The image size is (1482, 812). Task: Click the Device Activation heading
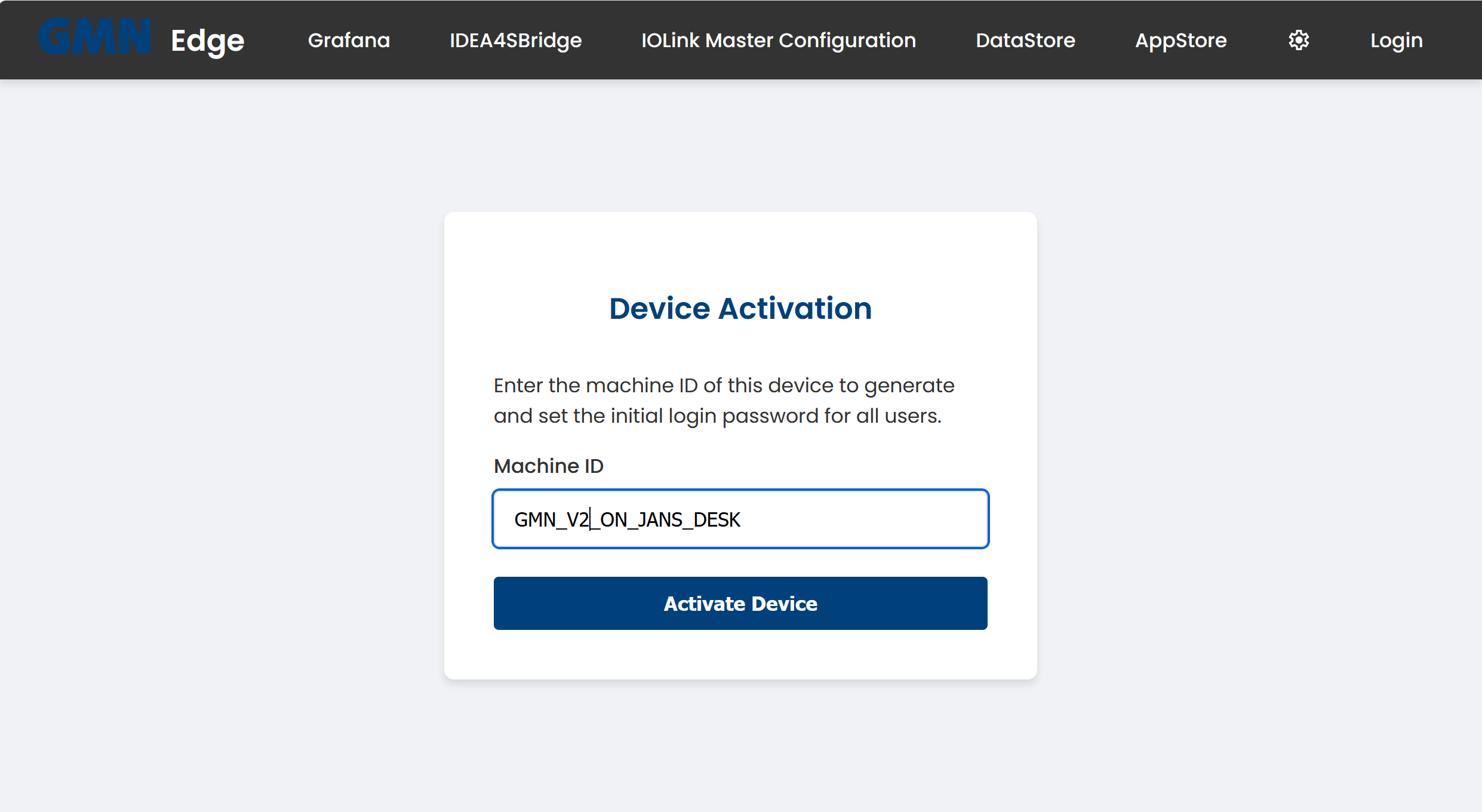[740, 308]
